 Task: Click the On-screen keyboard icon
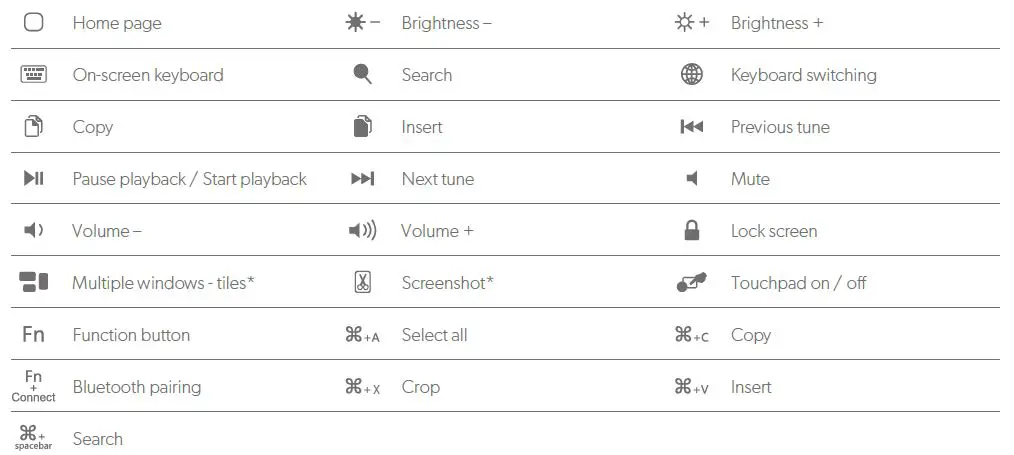pos(33,74)
